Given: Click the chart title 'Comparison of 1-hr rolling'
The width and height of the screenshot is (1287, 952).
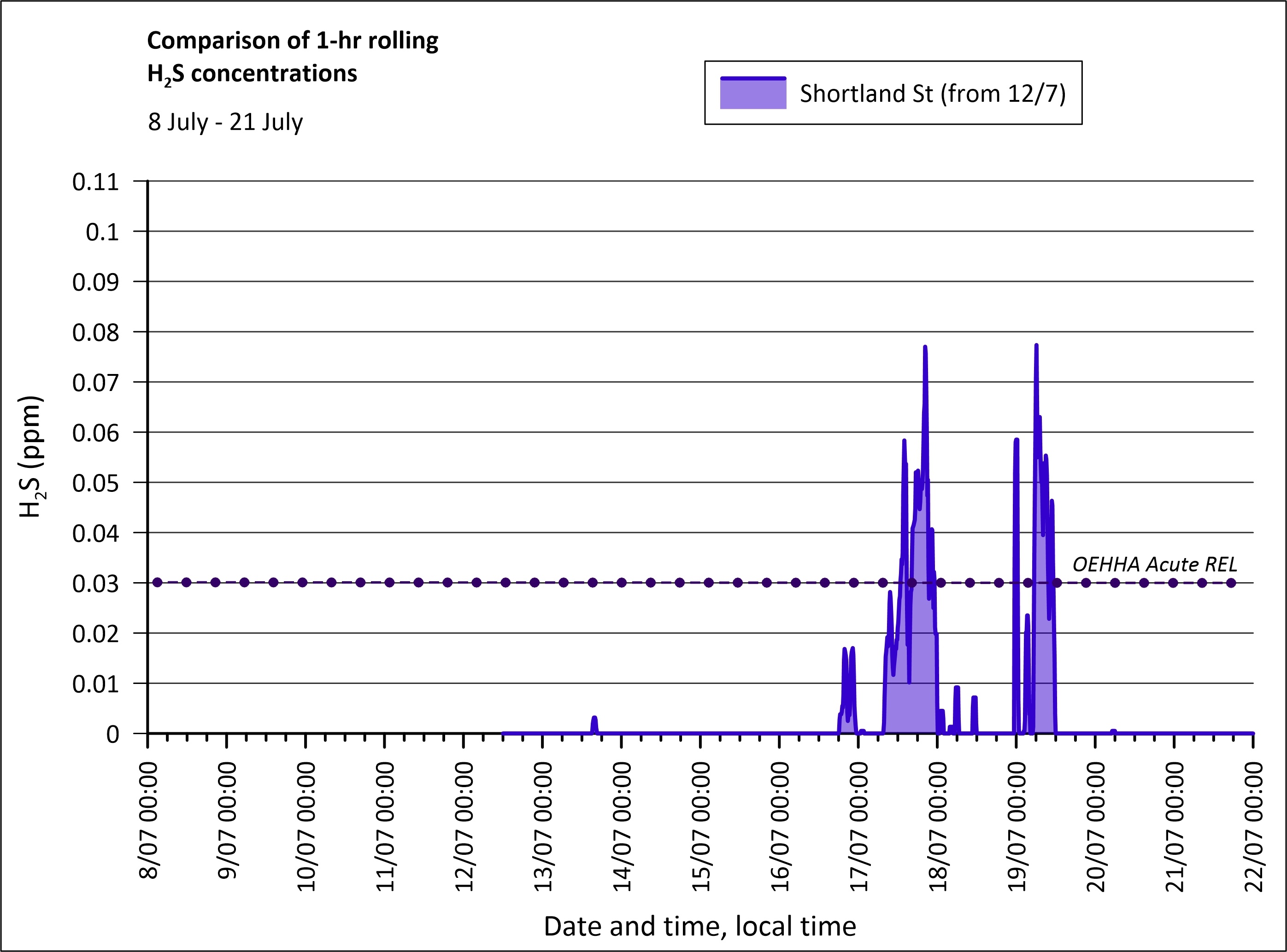Looking at the screenshot, I should [292, 41].
